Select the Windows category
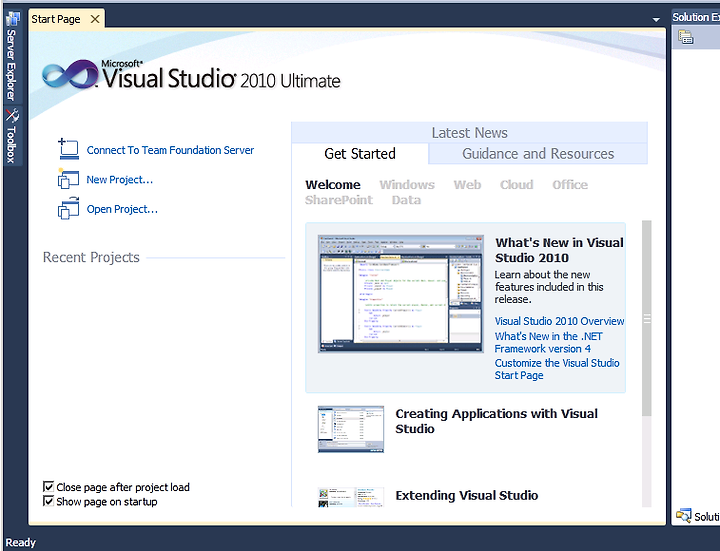 click(x=407, y=185)
